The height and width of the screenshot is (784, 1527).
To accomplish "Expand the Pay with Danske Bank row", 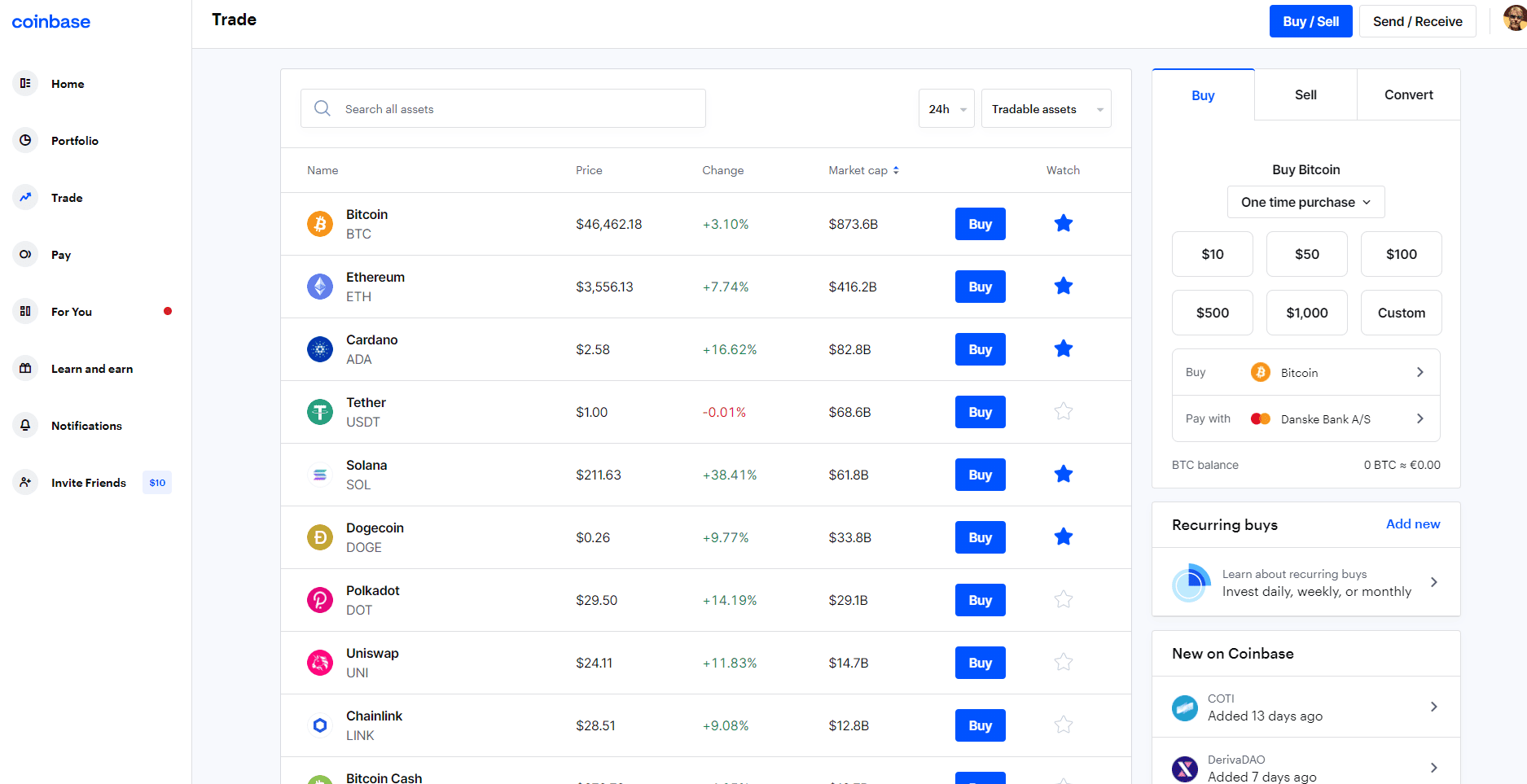I will pyautogui.click(x=1305, y=418).
